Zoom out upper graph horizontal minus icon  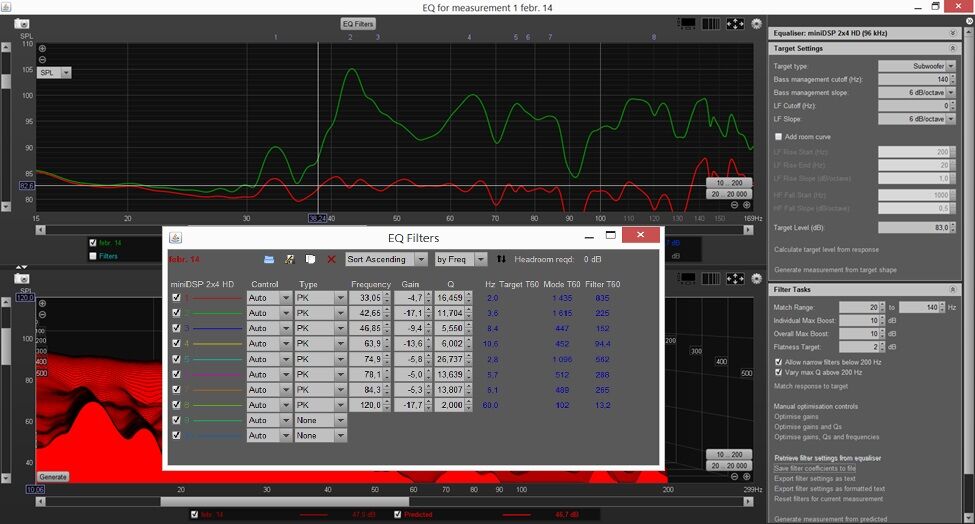(x=734, y=205)
